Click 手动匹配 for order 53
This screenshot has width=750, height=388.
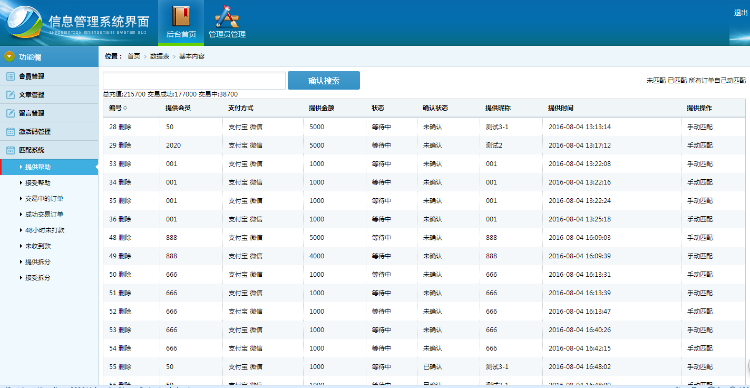coord(700,330)
